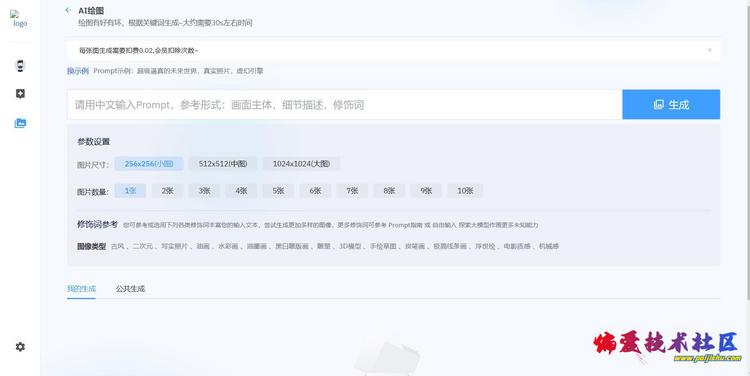Set image count to 8张
This screenshot has height=376, width=750.
coord(389,190)
